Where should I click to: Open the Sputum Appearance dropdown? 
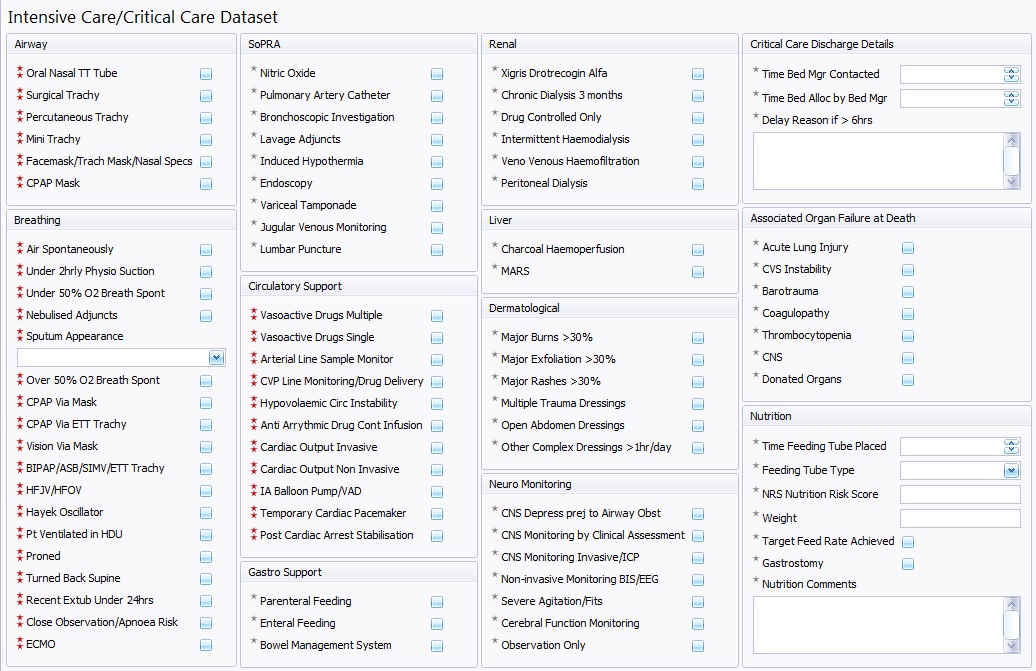(x=216, y=357)
